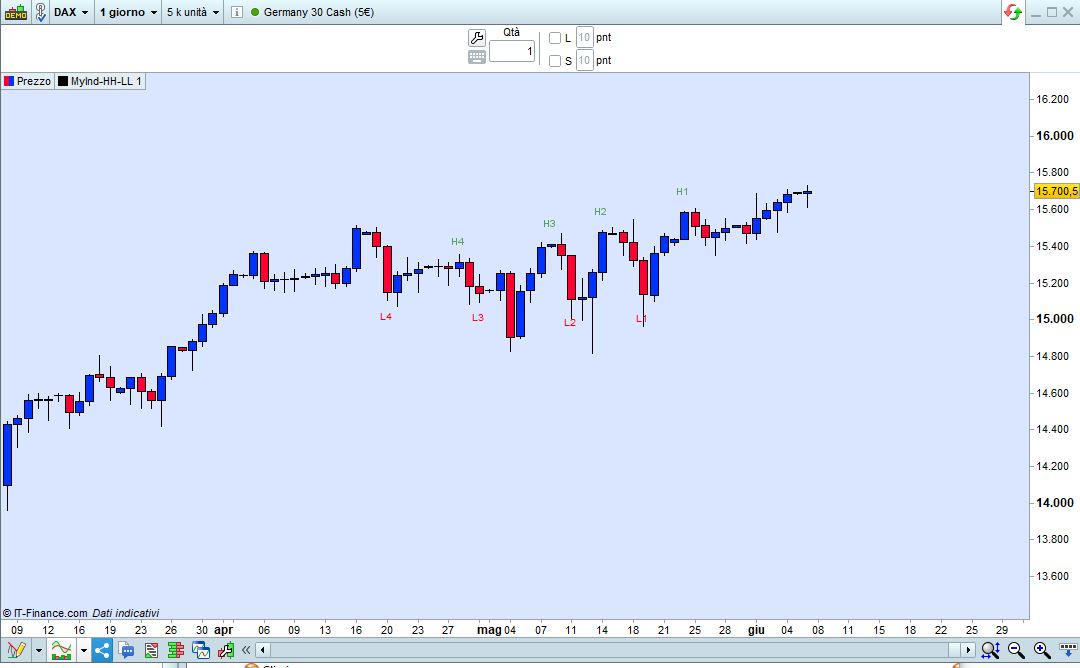Image resolution: width=1080 pixels, height=668 pixels.
Task: Click the apr date axis label
Action: (224, 629)
